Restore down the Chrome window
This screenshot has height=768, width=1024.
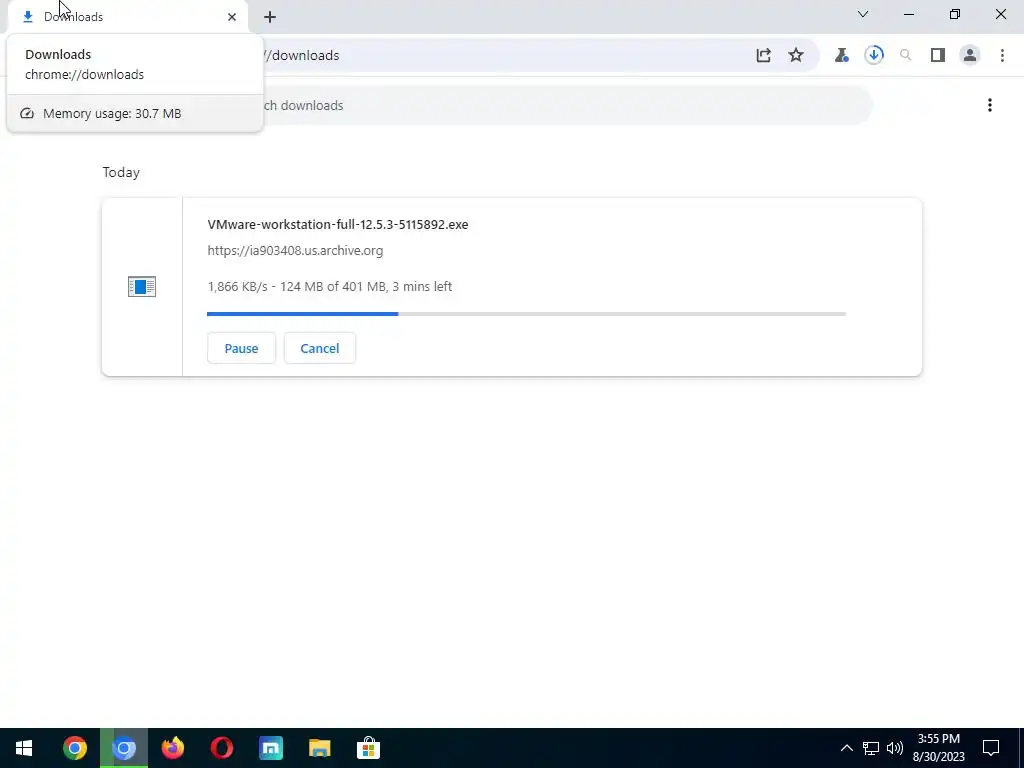[x=955, y=14]
